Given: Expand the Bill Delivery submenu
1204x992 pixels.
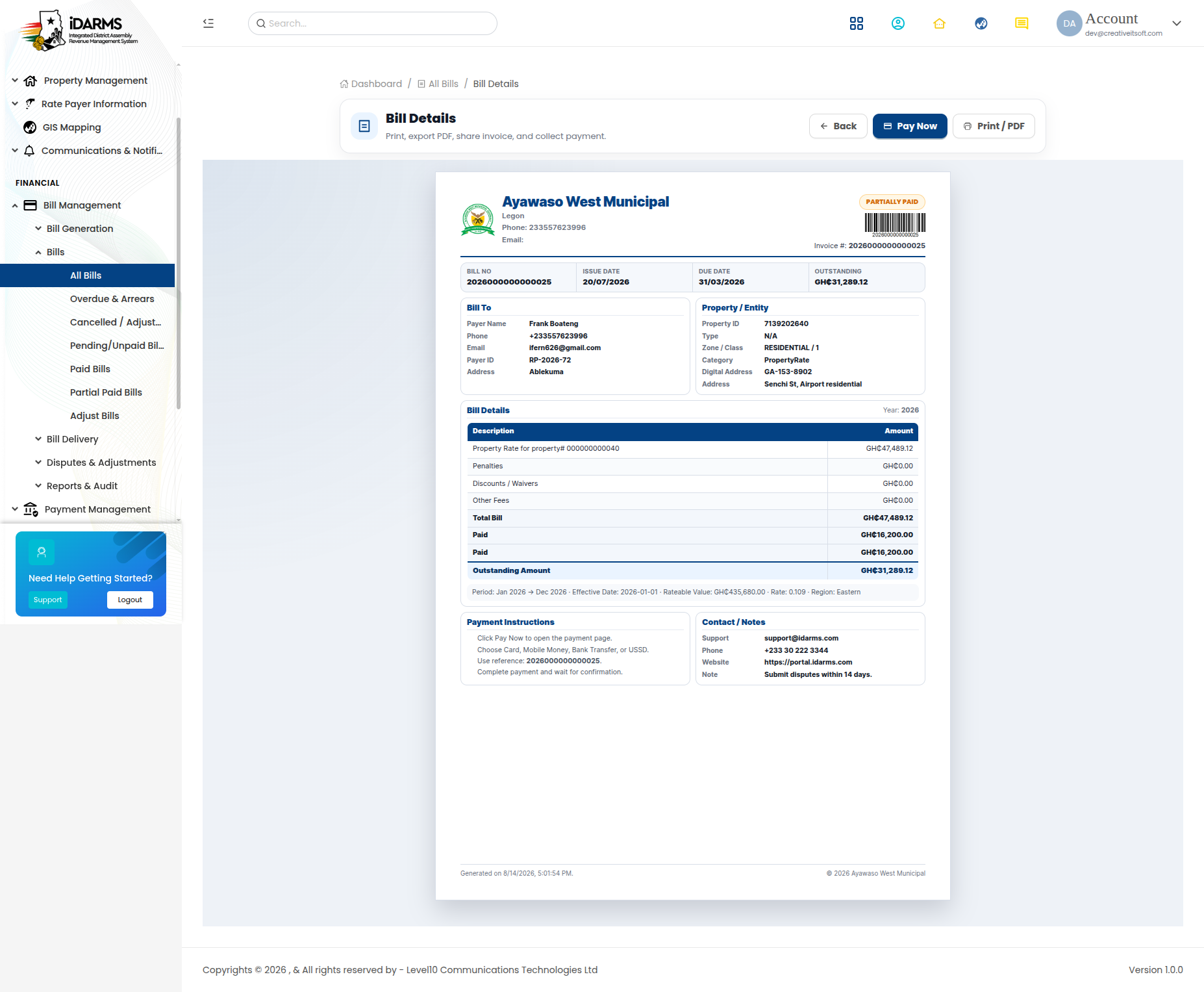Looking at the screenshot, I should [38, 439].
